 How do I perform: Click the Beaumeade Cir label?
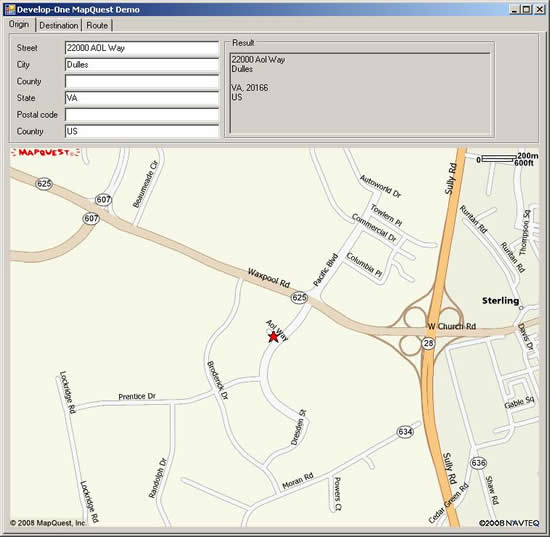point(146,184)
